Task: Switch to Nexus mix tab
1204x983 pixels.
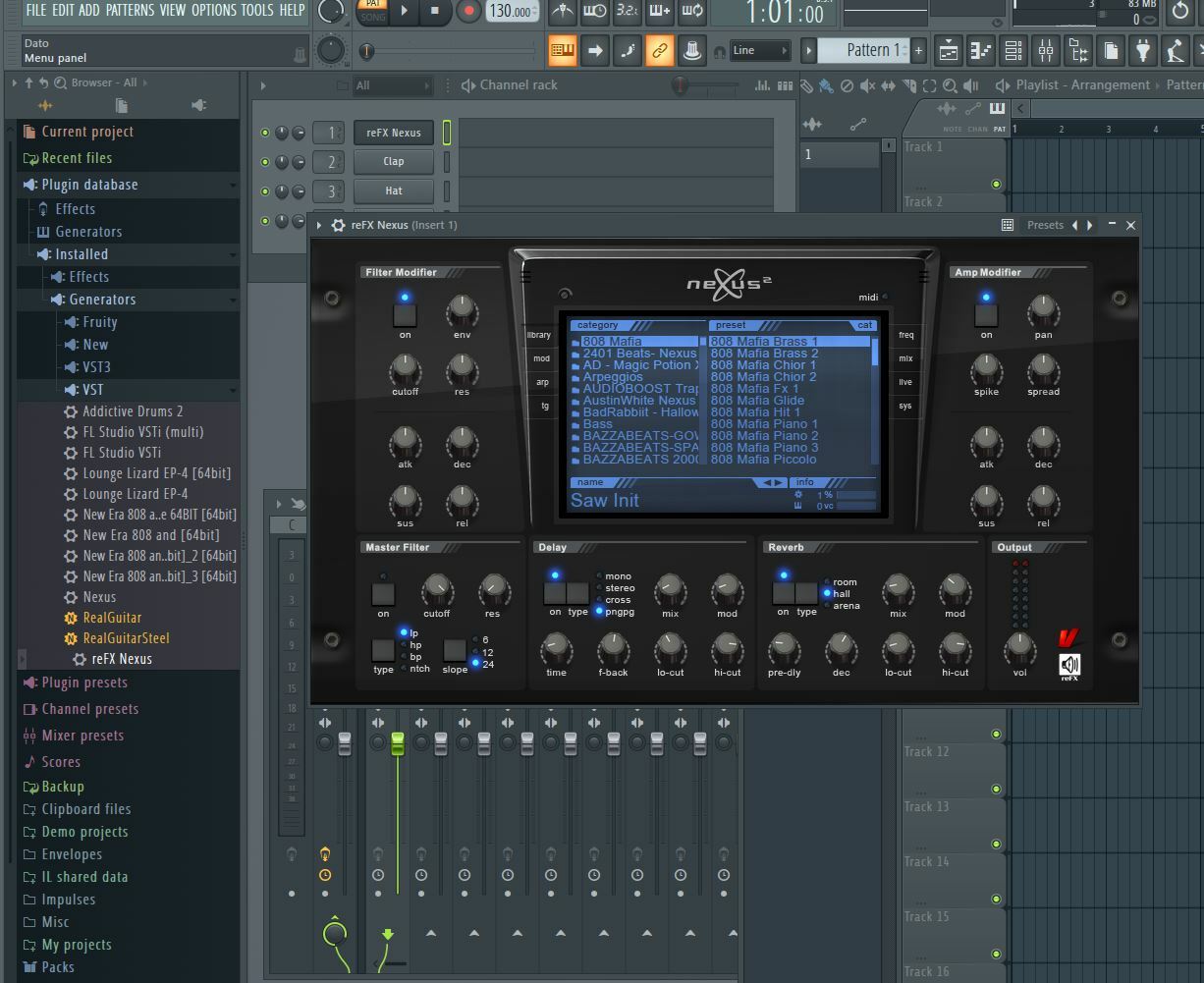Action: (905, 358)
